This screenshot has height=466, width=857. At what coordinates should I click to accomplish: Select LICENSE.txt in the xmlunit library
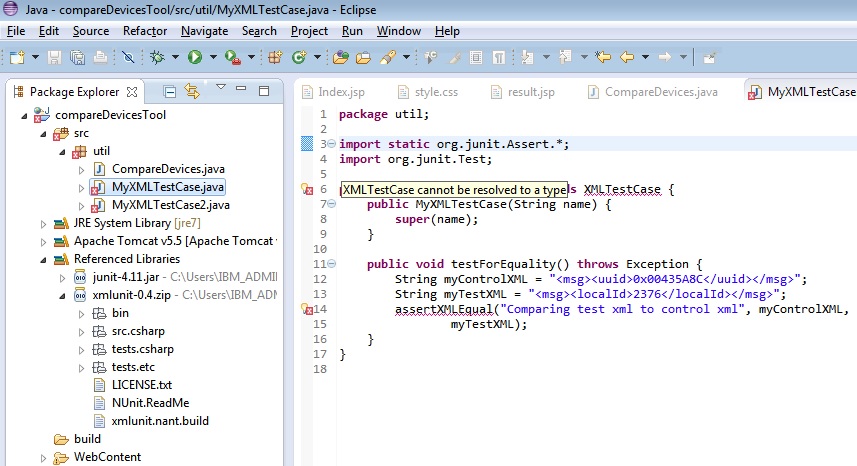coord(141,384)
